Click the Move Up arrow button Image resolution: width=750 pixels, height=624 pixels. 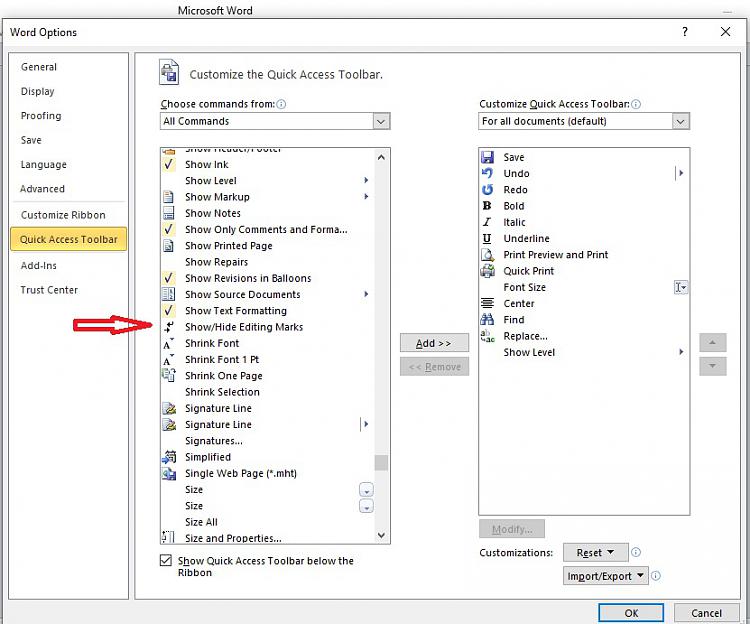click(713, 342)
